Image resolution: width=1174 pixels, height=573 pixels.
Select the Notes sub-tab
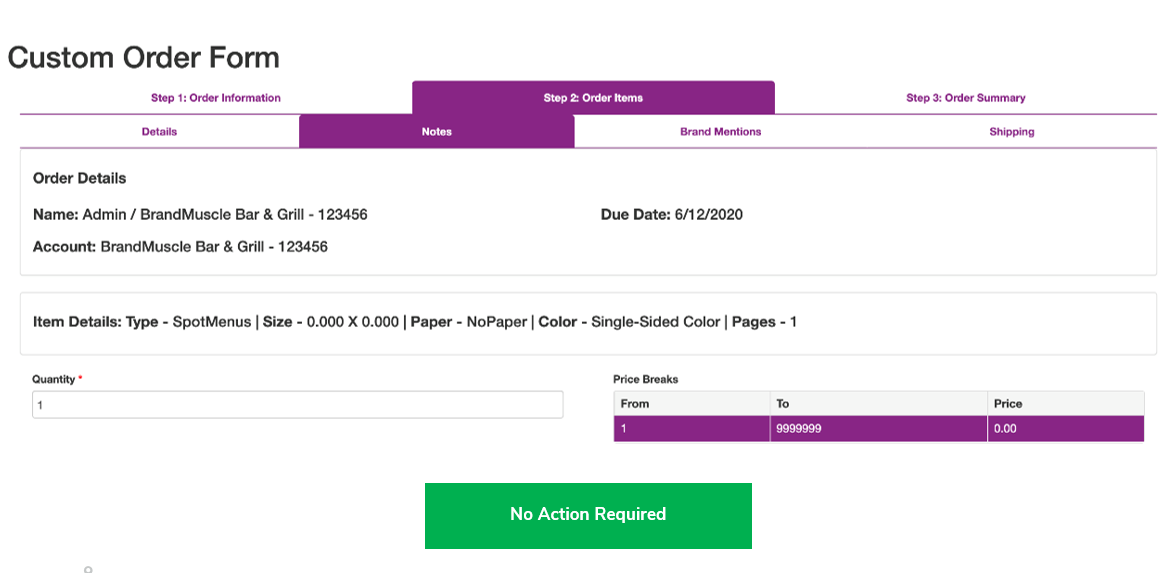[437, 131]
